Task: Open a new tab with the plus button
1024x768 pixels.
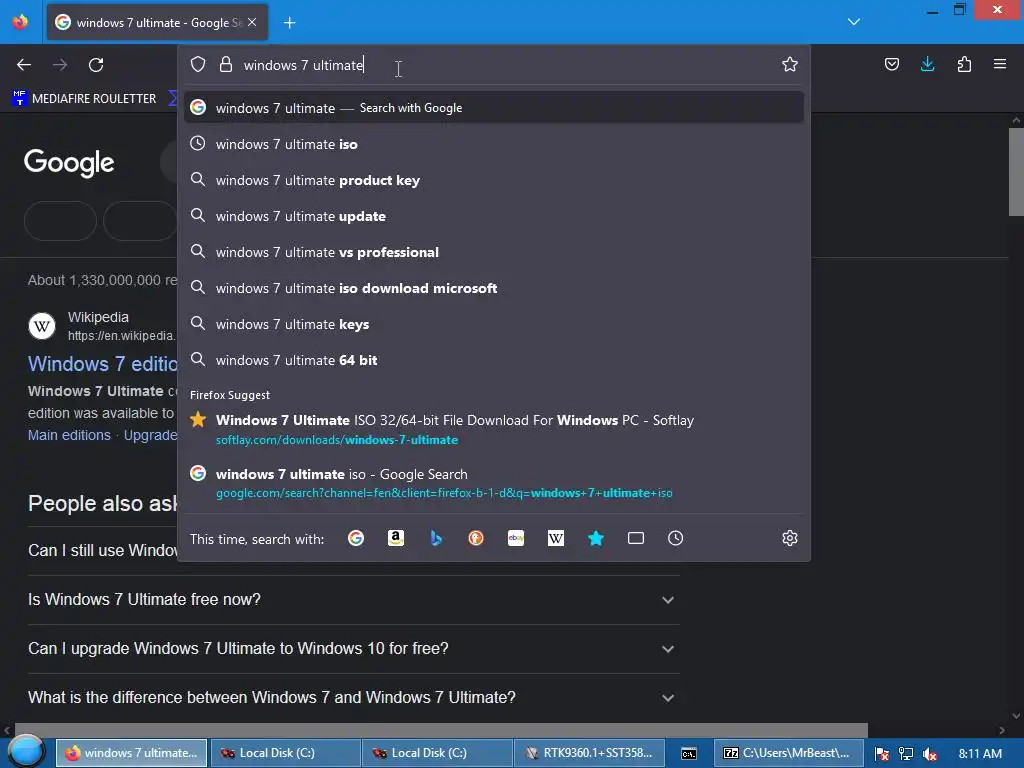Action: [x=289, y=23]
